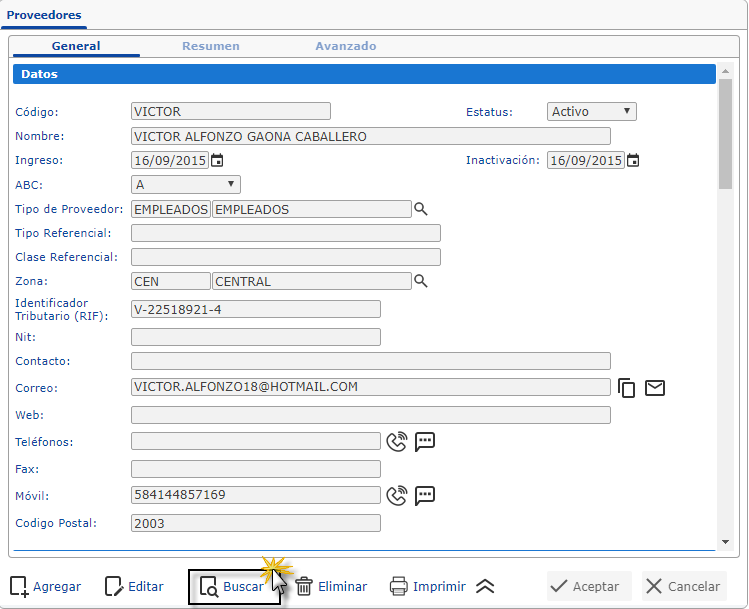
Task: Open the Inactivación date calendar picker
Action: point(632,160)
